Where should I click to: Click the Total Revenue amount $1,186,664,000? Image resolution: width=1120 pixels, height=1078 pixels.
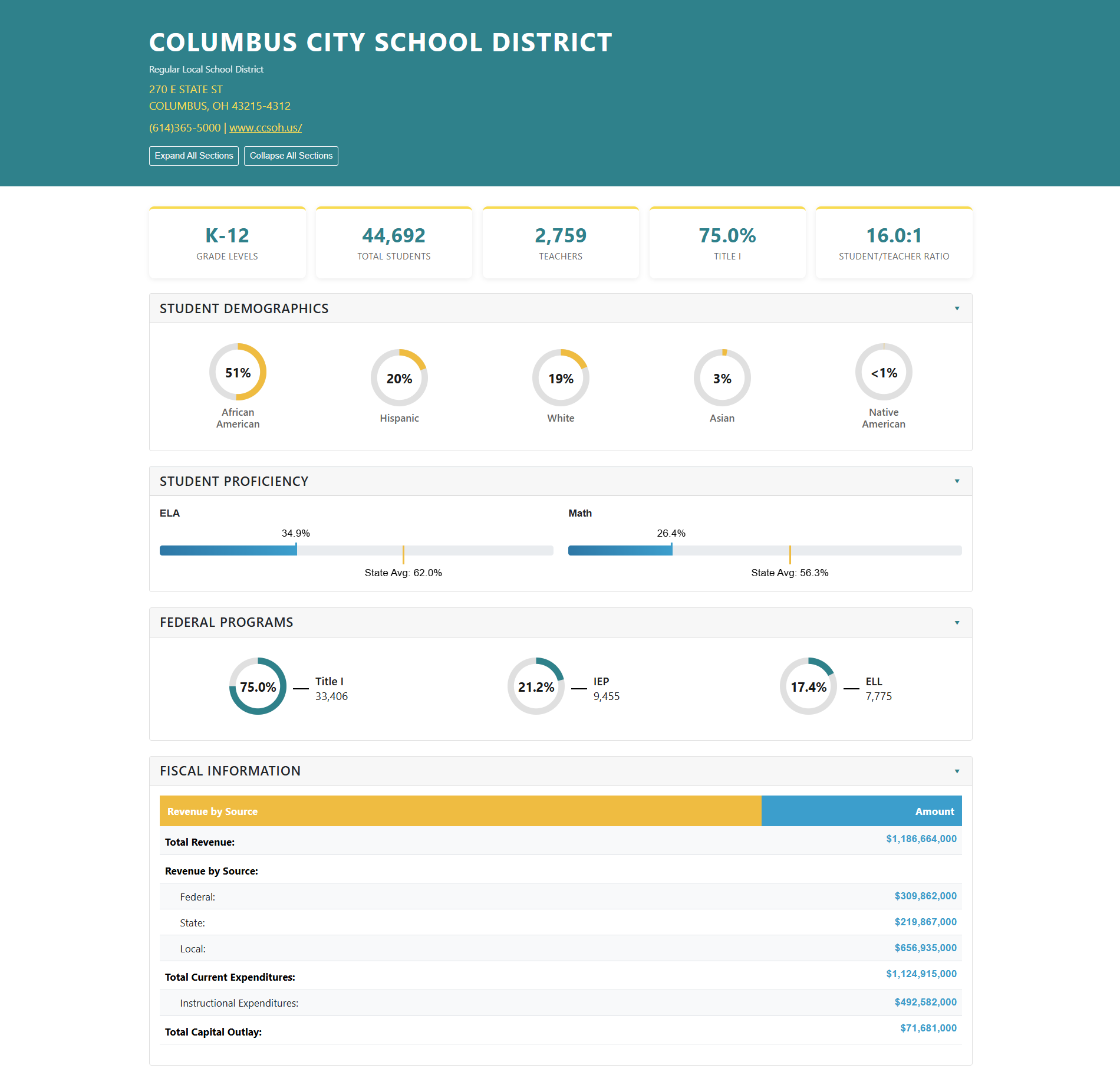(x=921, y=839)
